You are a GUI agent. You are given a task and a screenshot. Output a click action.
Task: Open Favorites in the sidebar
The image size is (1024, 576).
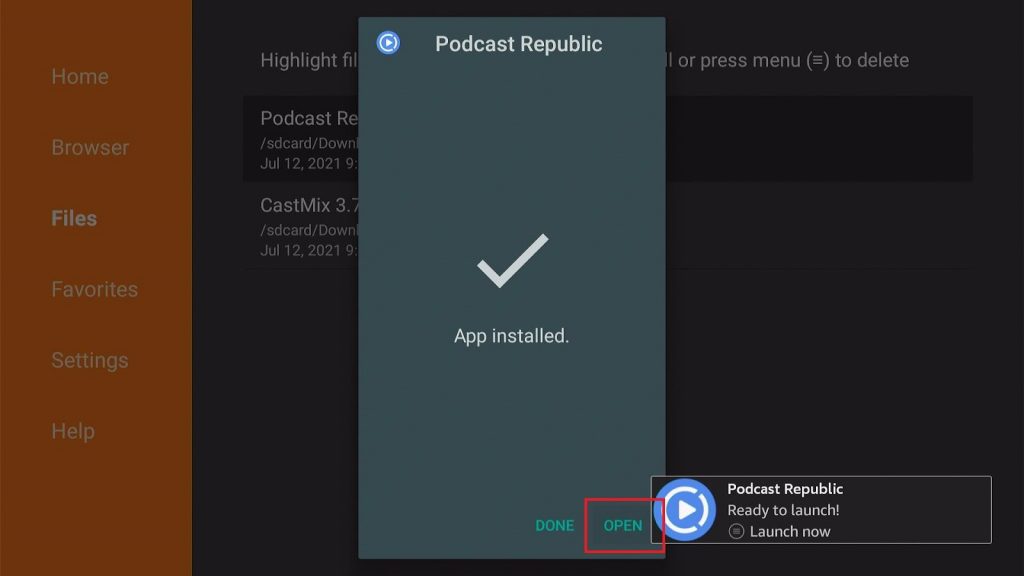point(95,289)
